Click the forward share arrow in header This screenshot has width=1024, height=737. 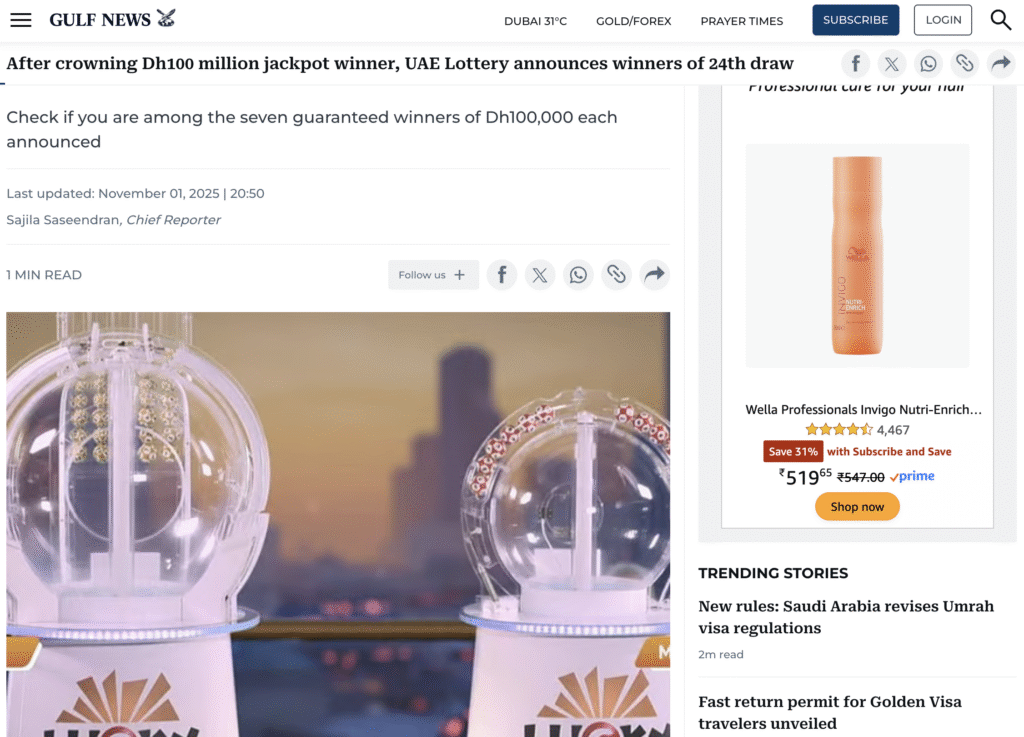click(1001, 63)
